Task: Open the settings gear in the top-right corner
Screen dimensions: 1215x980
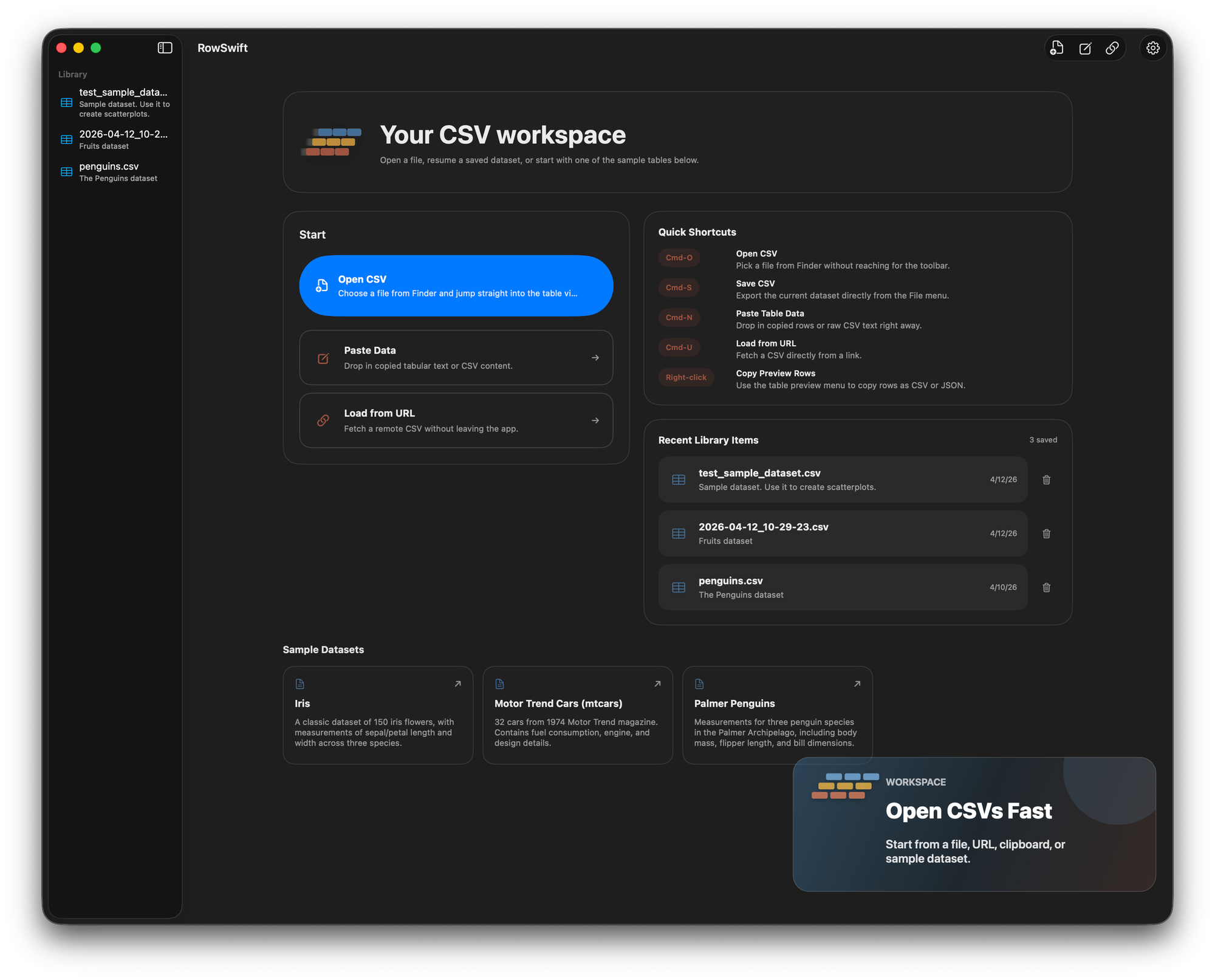Action: pos(1152,47)
